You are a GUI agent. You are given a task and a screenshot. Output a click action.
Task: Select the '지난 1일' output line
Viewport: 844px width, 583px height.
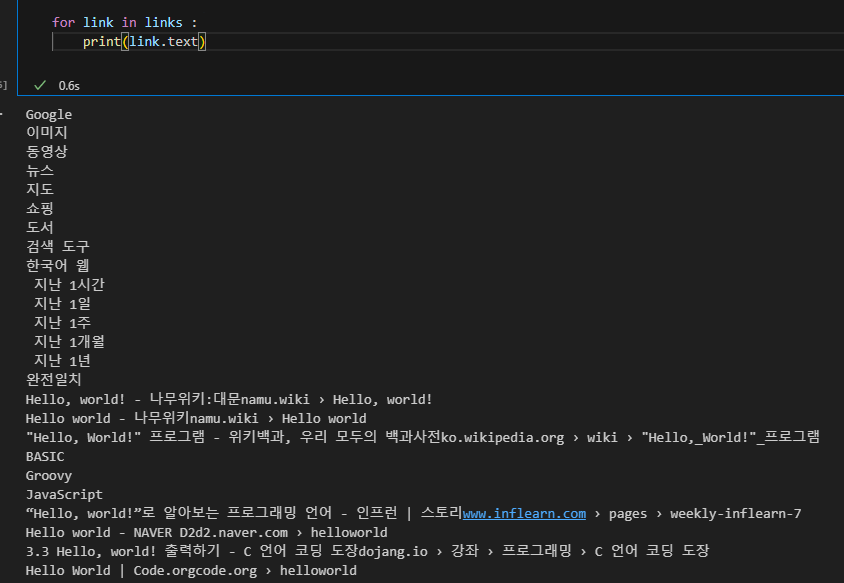pos(62,304)
